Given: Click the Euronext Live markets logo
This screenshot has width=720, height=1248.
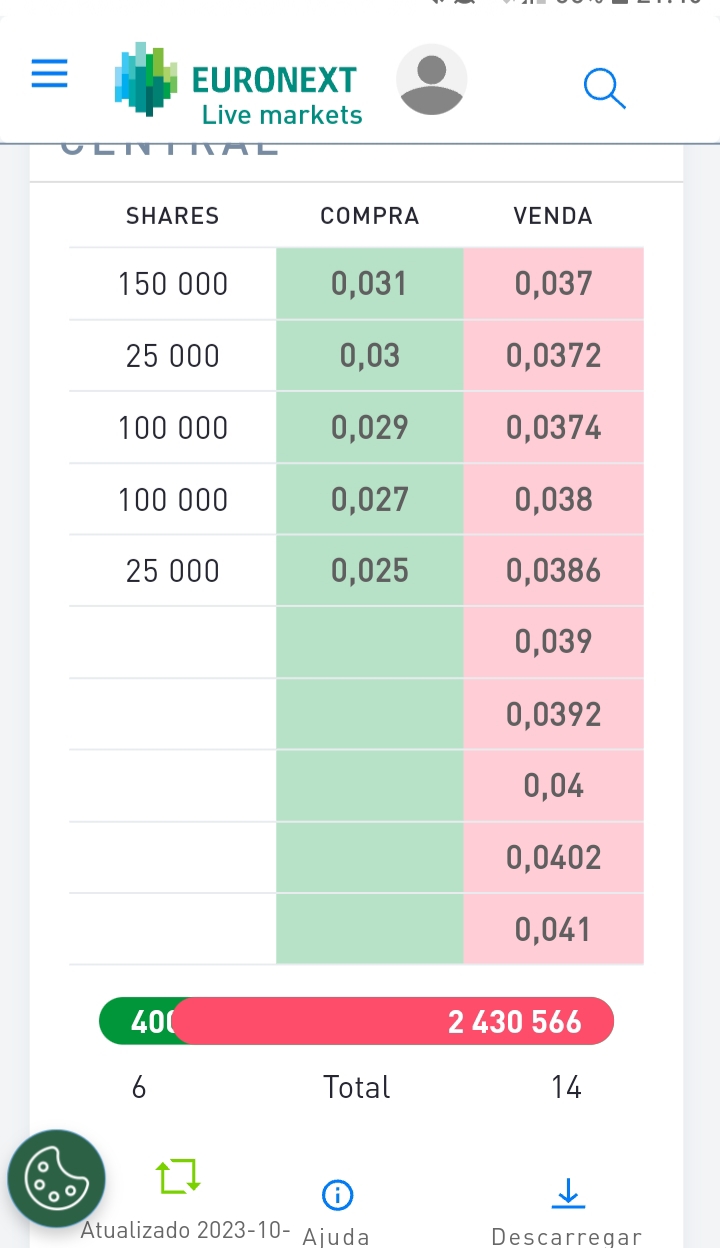Looking at the screenshot, I should point(238,84).
